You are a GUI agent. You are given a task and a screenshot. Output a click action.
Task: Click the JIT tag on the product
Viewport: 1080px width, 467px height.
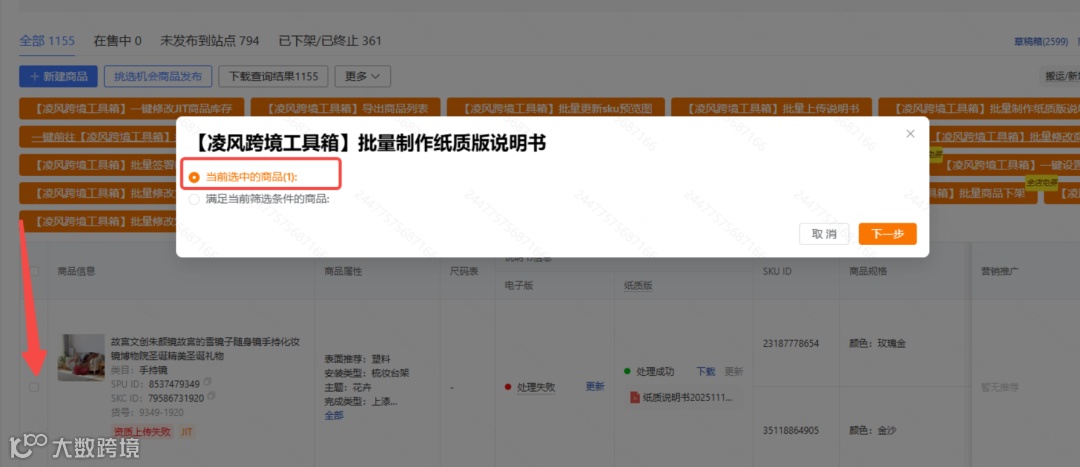(x=187, y=432)
